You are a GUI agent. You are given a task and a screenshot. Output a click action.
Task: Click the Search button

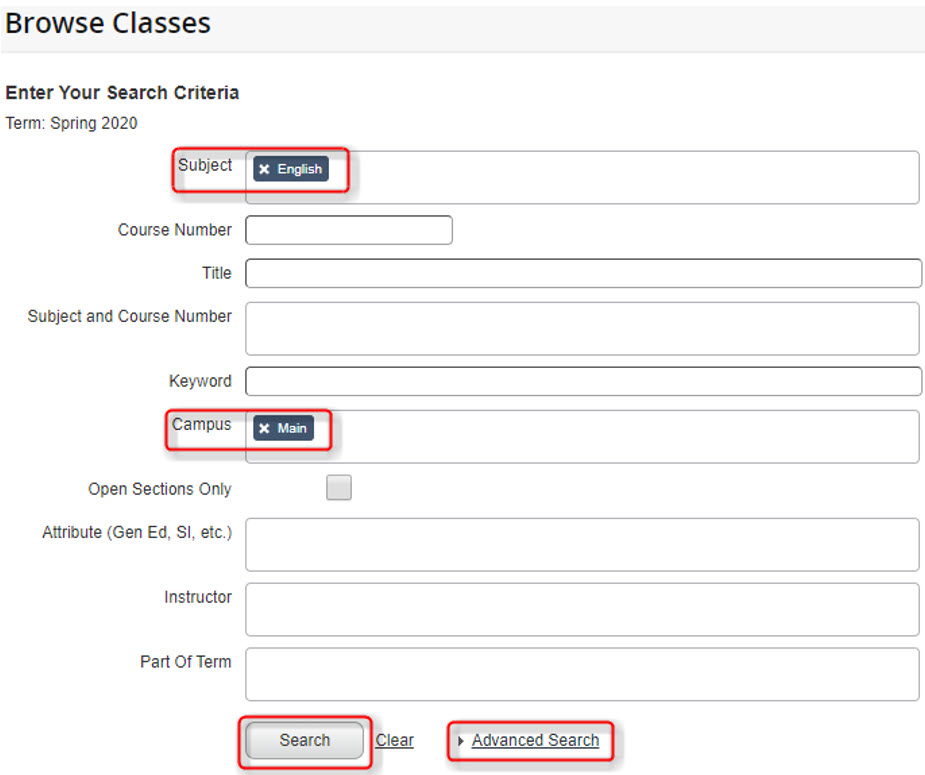point(303,740)
